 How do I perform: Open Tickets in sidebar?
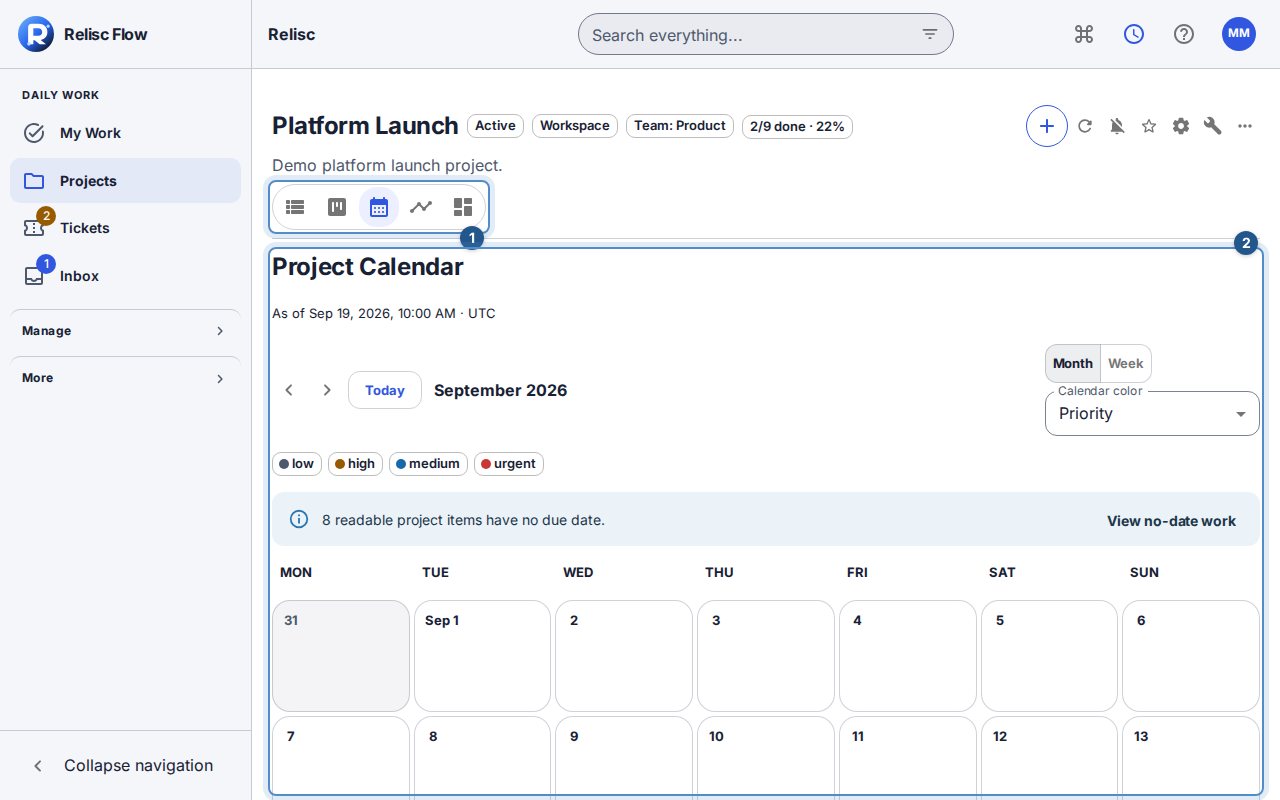(x=126, y=228)
